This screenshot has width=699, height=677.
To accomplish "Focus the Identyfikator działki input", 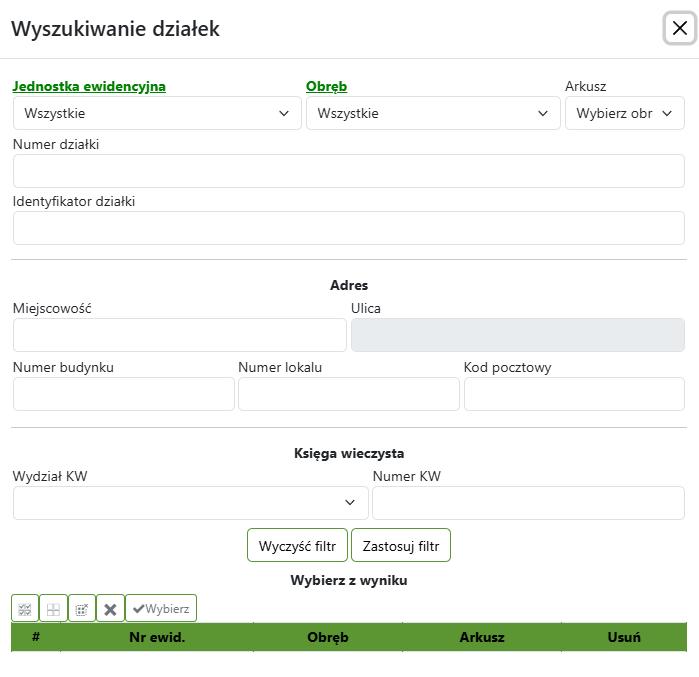I will (x=348, y=228).
